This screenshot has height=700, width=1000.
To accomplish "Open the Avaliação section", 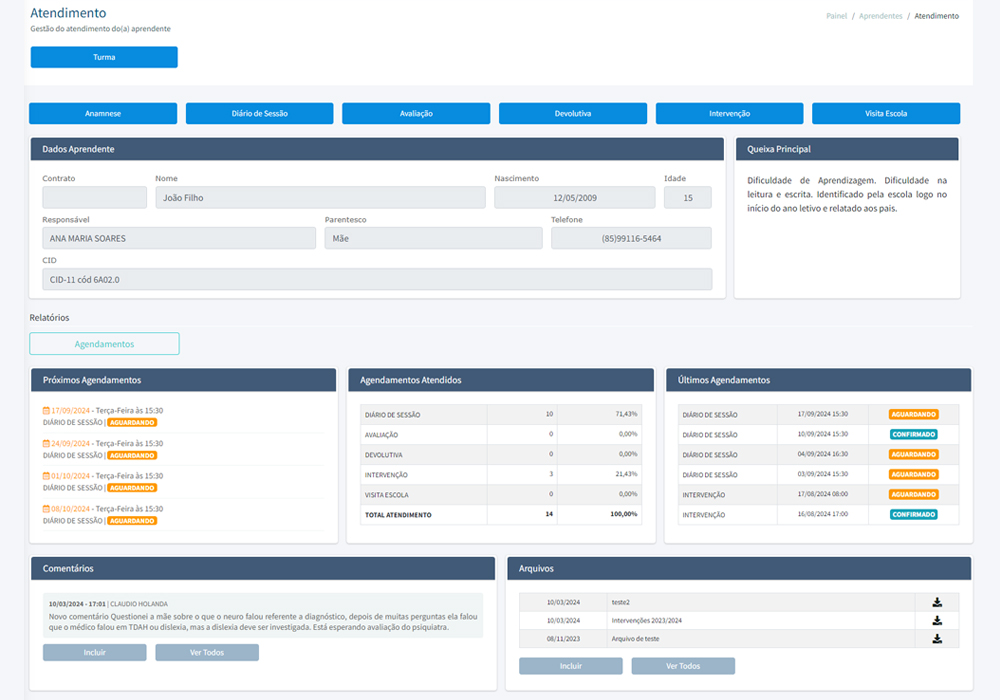I will click(416, 113).
